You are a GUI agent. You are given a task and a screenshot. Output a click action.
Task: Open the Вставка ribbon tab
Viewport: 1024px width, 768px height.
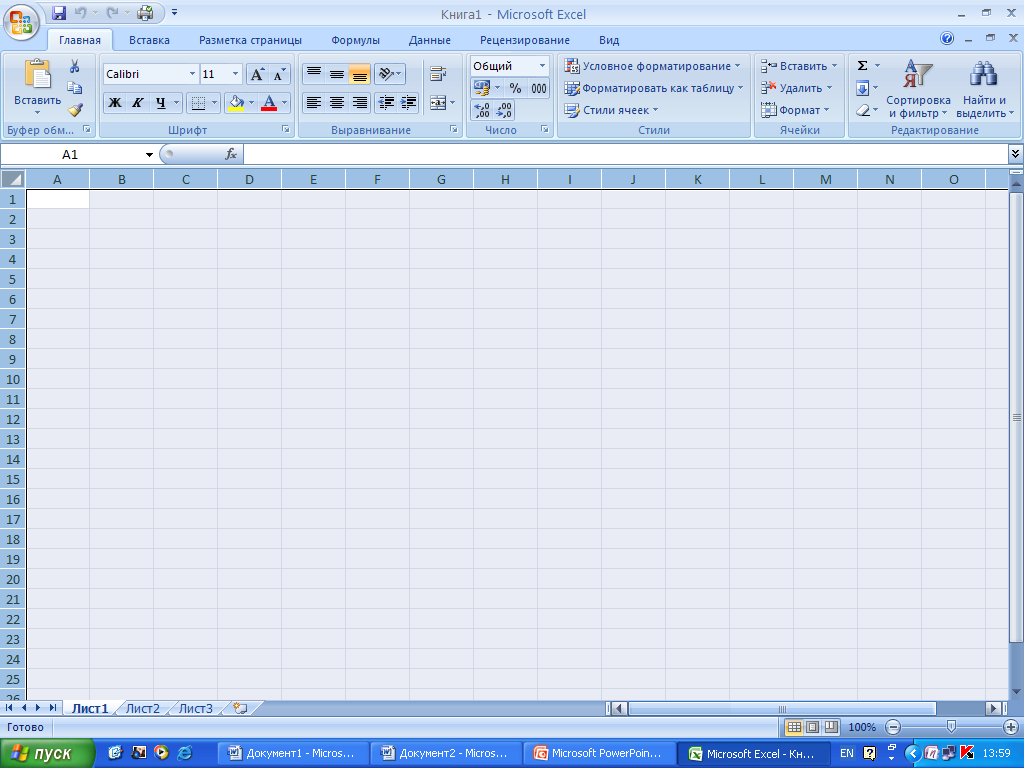149,40
